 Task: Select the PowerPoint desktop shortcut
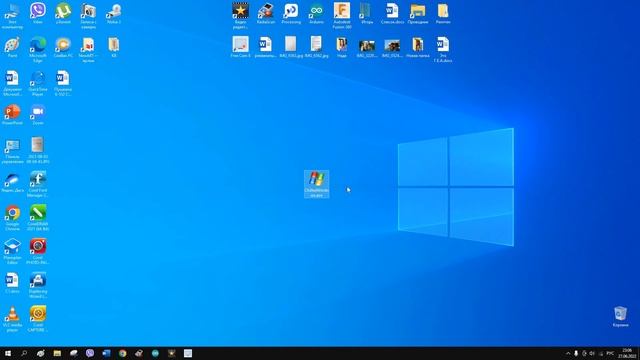[x=12, y=115]
